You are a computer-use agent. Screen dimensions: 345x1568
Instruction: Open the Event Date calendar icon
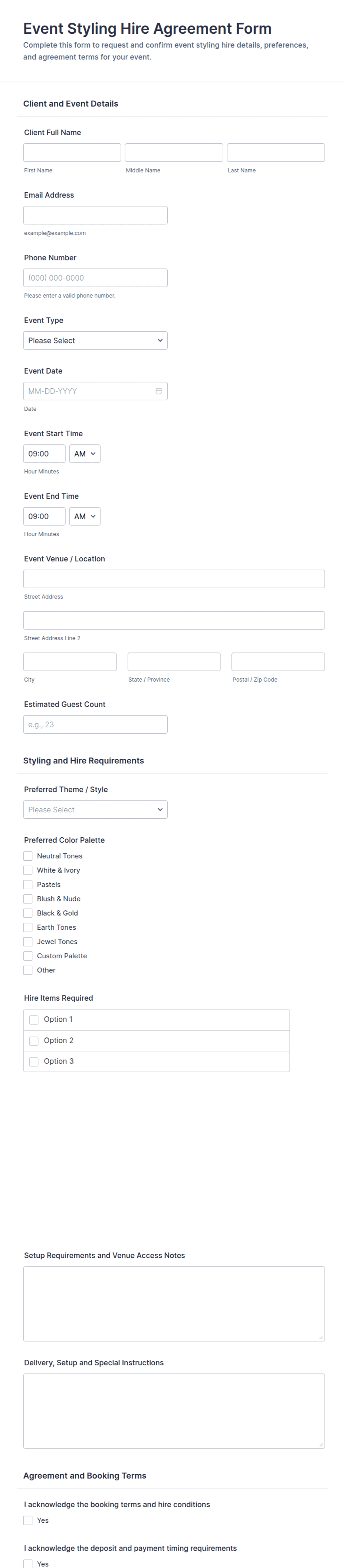[x=158, y=391]
